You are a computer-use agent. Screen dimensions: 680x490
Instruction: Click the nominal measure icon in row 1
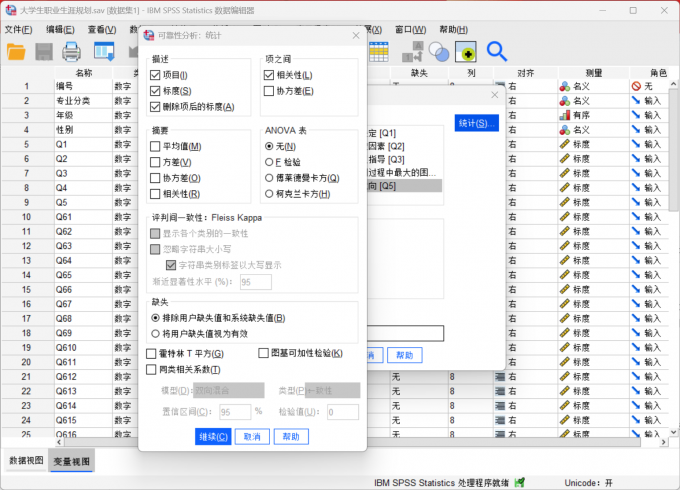tap(565, 86)
